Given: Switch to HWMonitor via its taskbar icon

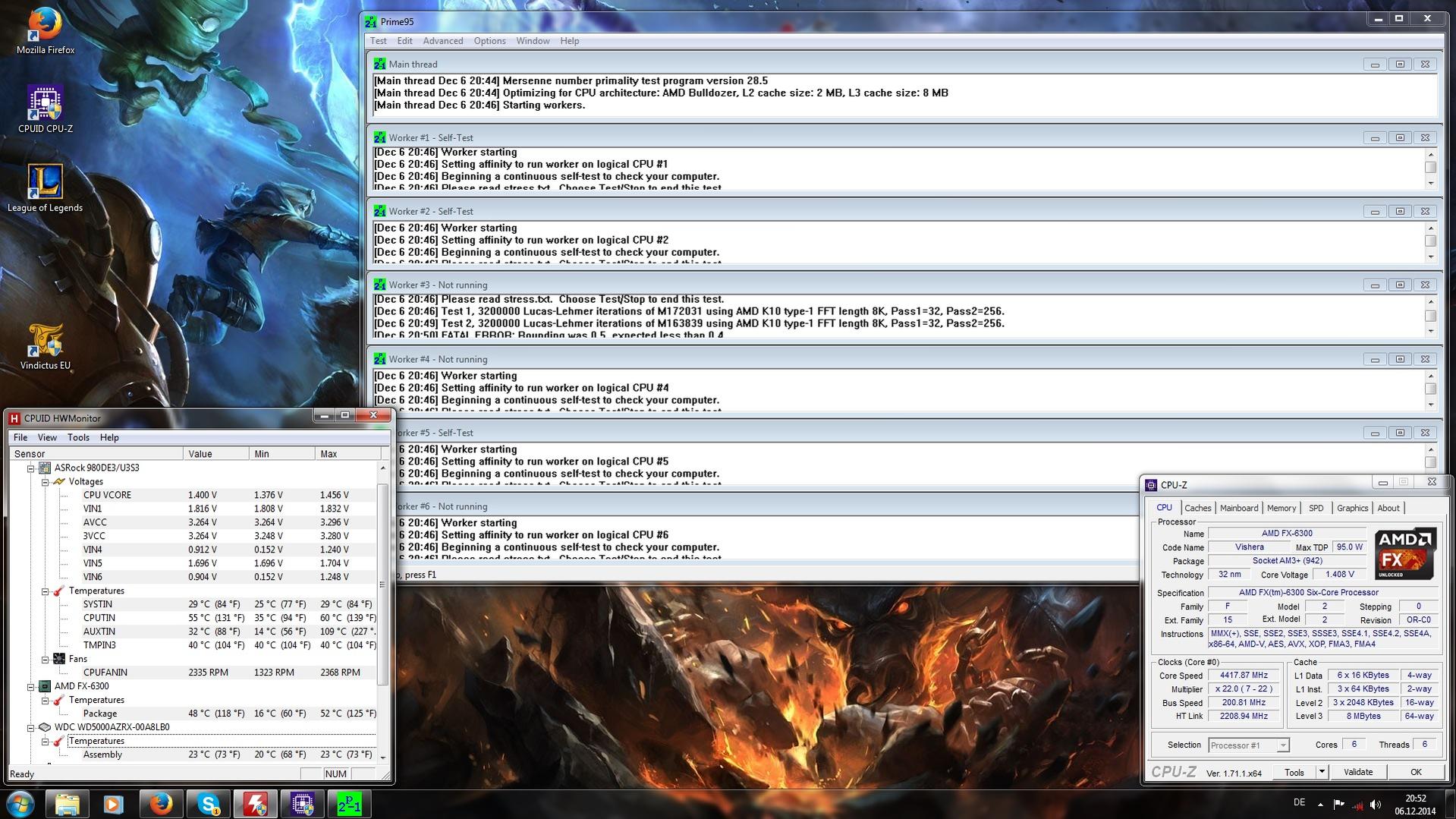Looking at the screenshot, I should pos(255,804).
